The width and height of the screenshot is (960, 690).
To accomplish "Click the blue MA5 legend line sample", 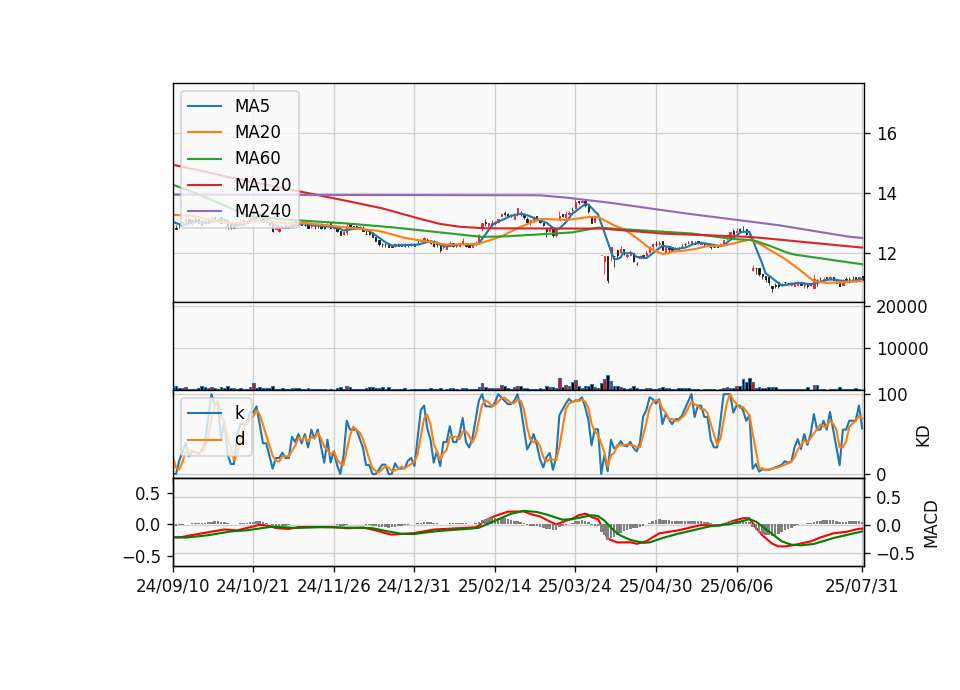I will [204, 106].
